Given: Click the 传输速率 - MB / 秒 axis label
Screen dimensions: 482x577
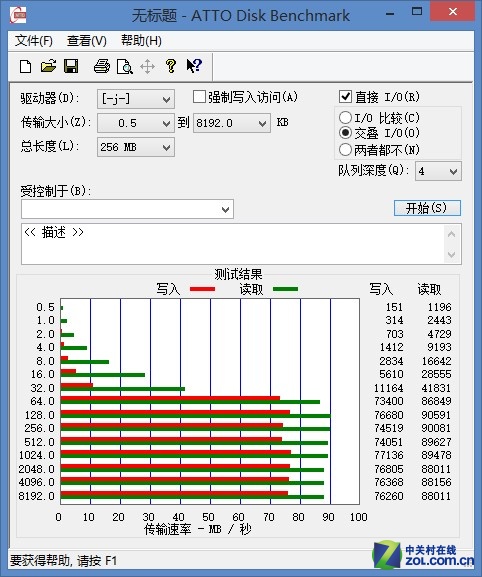Looking at the screenshot, I should click(x=197, y=529).
